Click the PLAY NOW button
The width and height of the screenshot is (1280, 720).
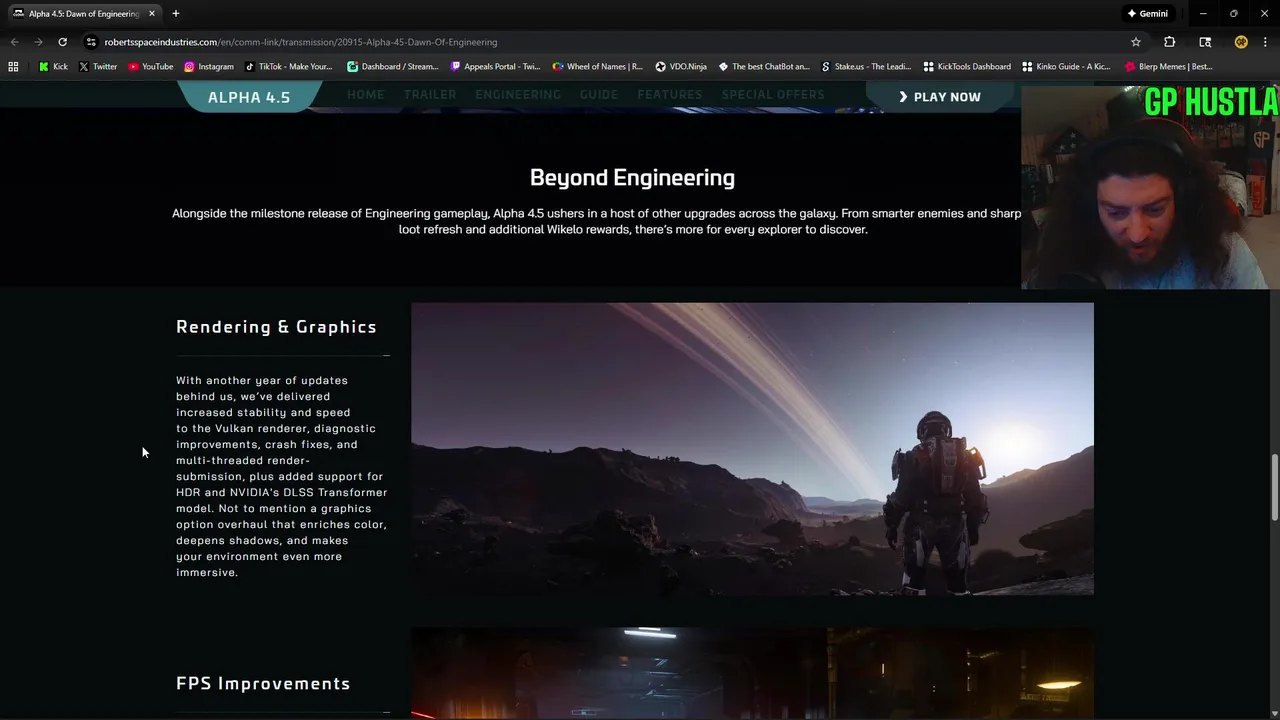click(940, 97)
